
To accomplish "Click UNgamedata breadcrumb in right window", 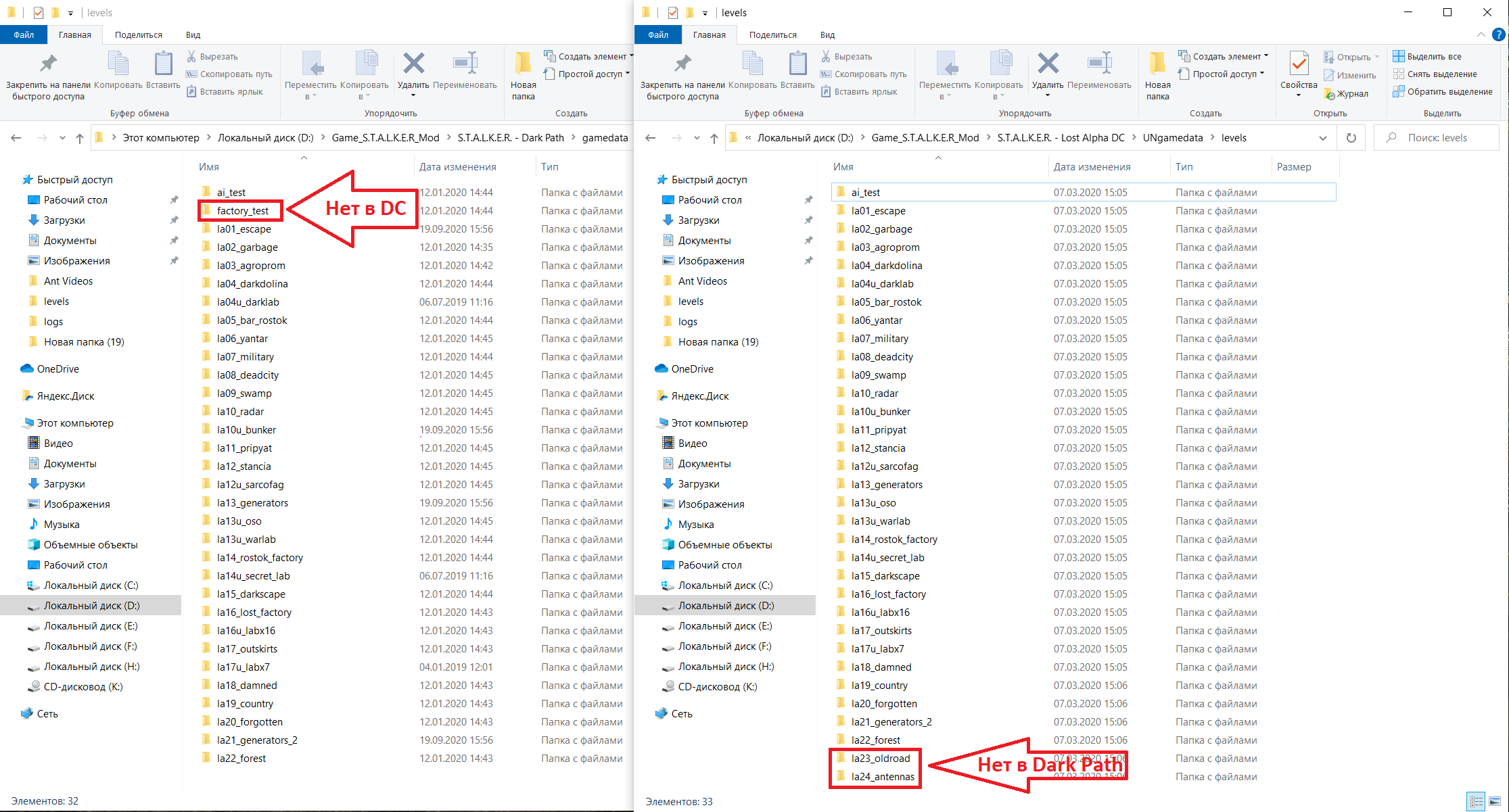I will pyautogui.click(x=1173, y=138).
